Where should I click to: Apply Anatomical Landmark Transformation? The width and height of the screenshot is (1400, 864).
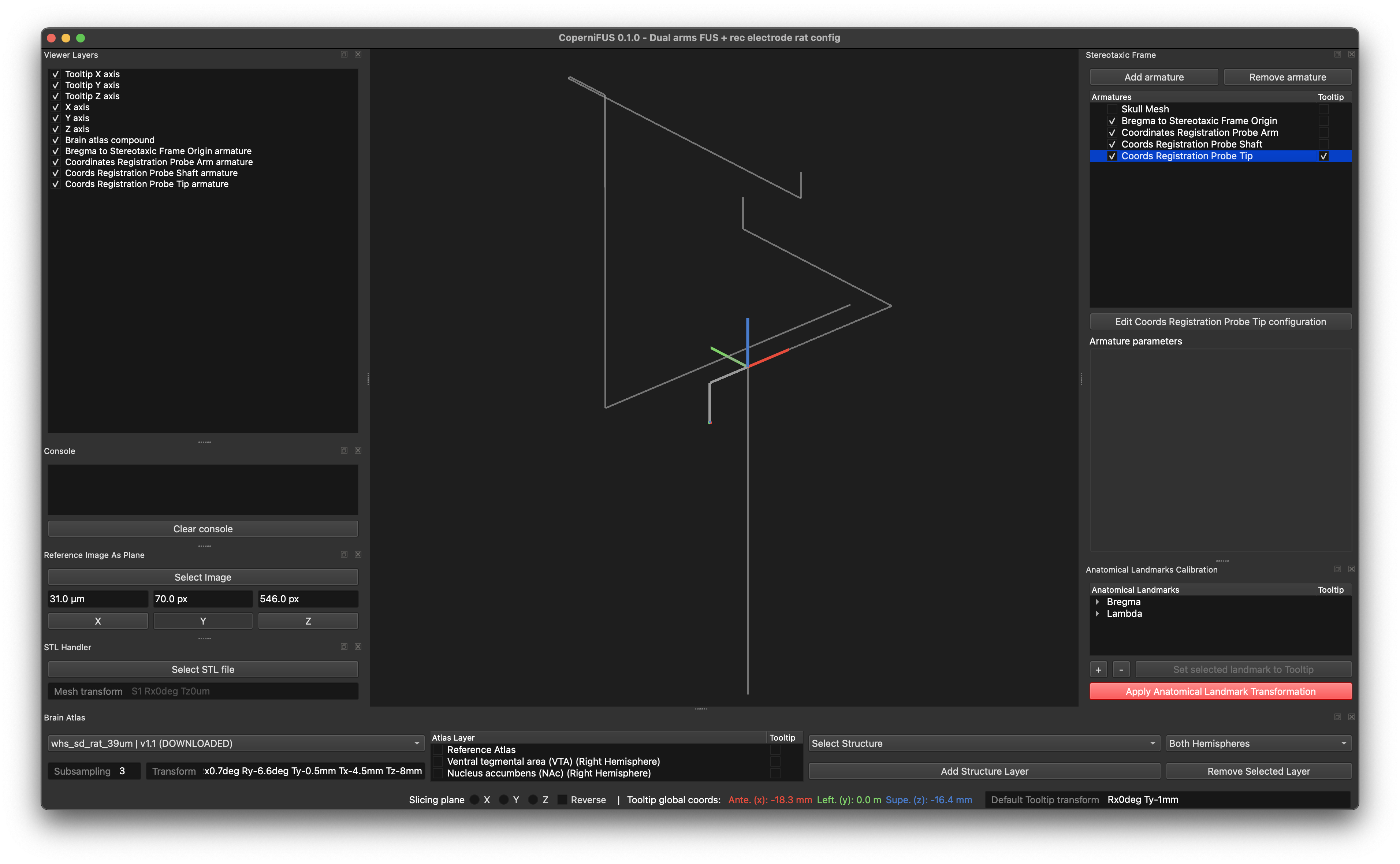[1220, 692]
